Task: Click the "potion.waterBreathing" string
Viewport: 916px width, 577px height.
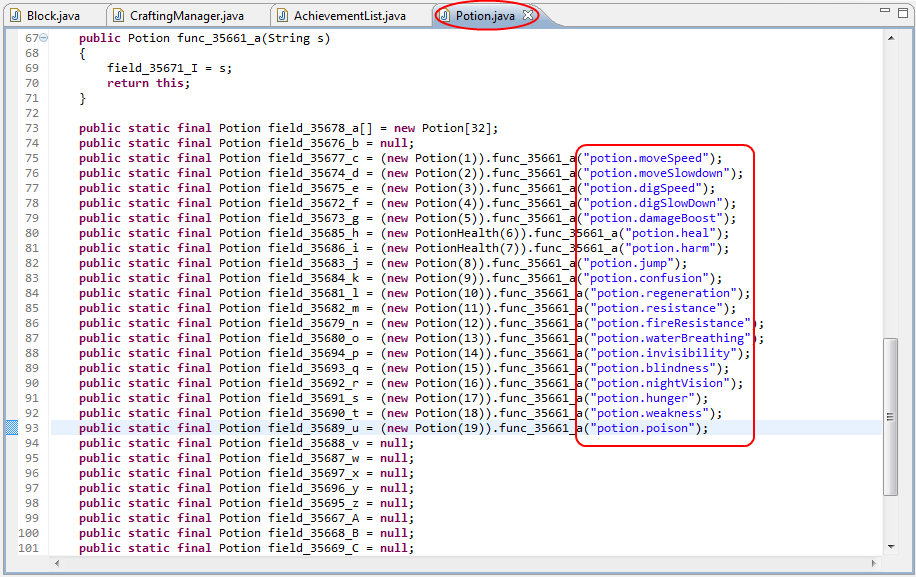Action: click(670, 338)
